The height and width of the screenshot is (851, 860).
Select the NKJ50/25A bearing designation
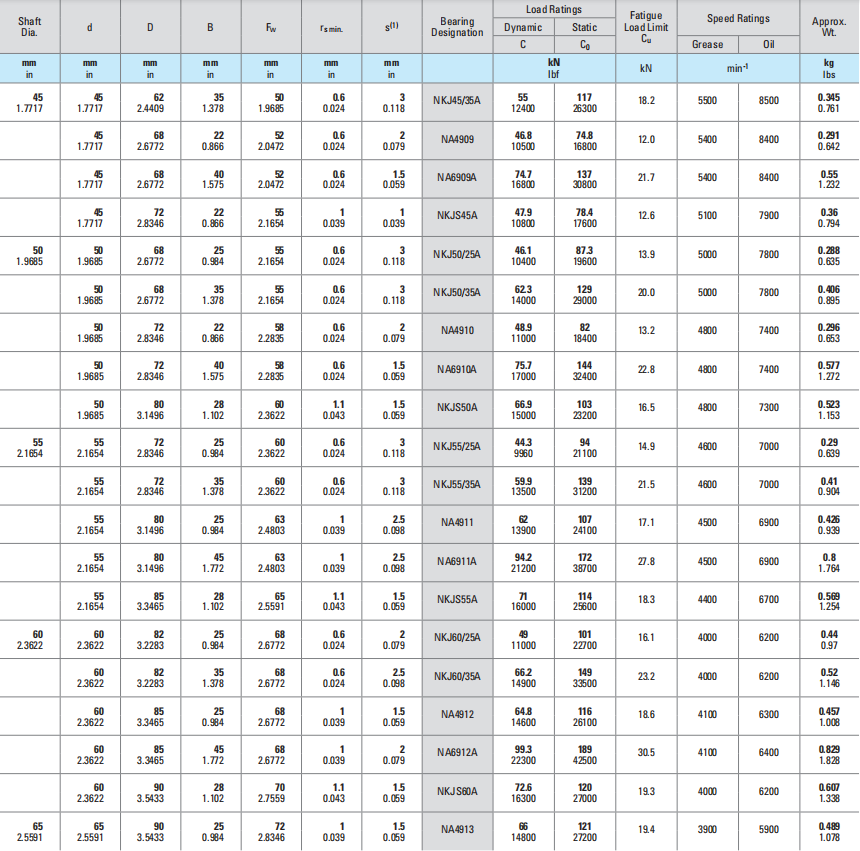tap(457, 254)
